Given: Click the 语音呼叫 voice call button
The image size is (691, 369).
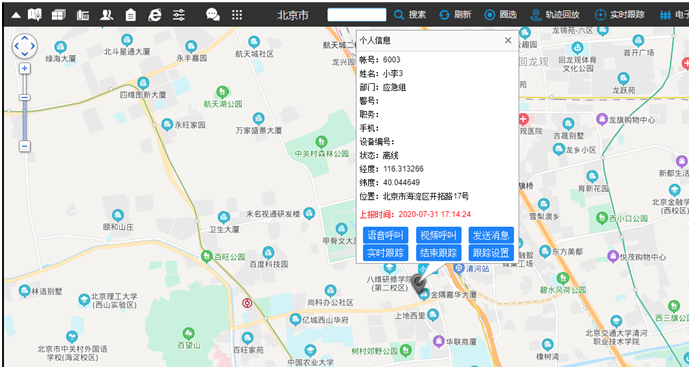Looking at the screenshot, I should pos(386,235).
